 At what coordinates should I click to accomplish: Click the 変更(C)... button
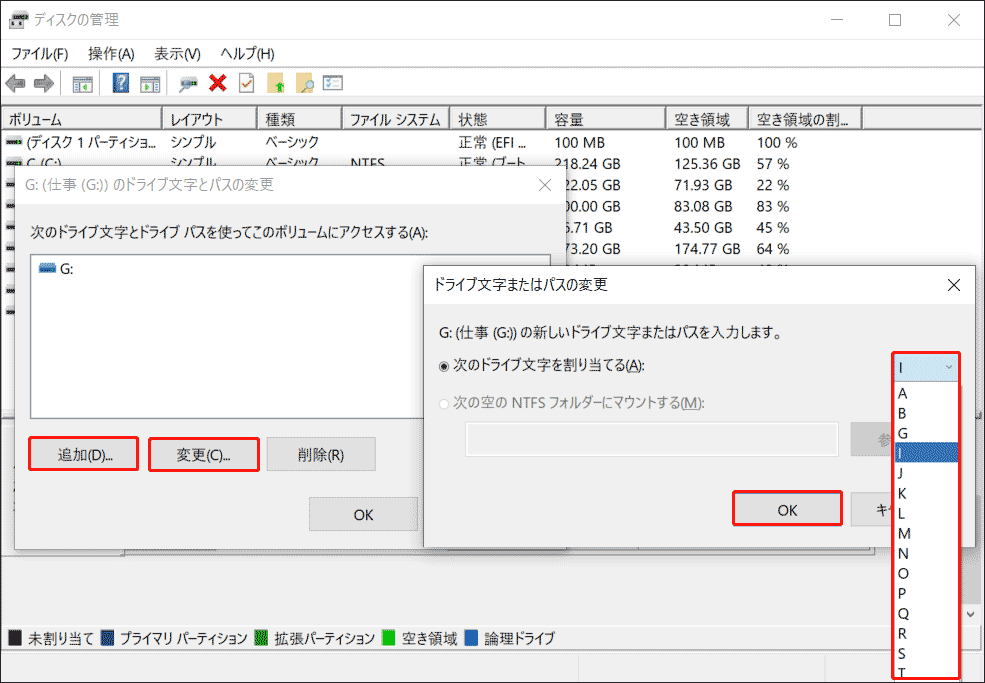point(204,454)
